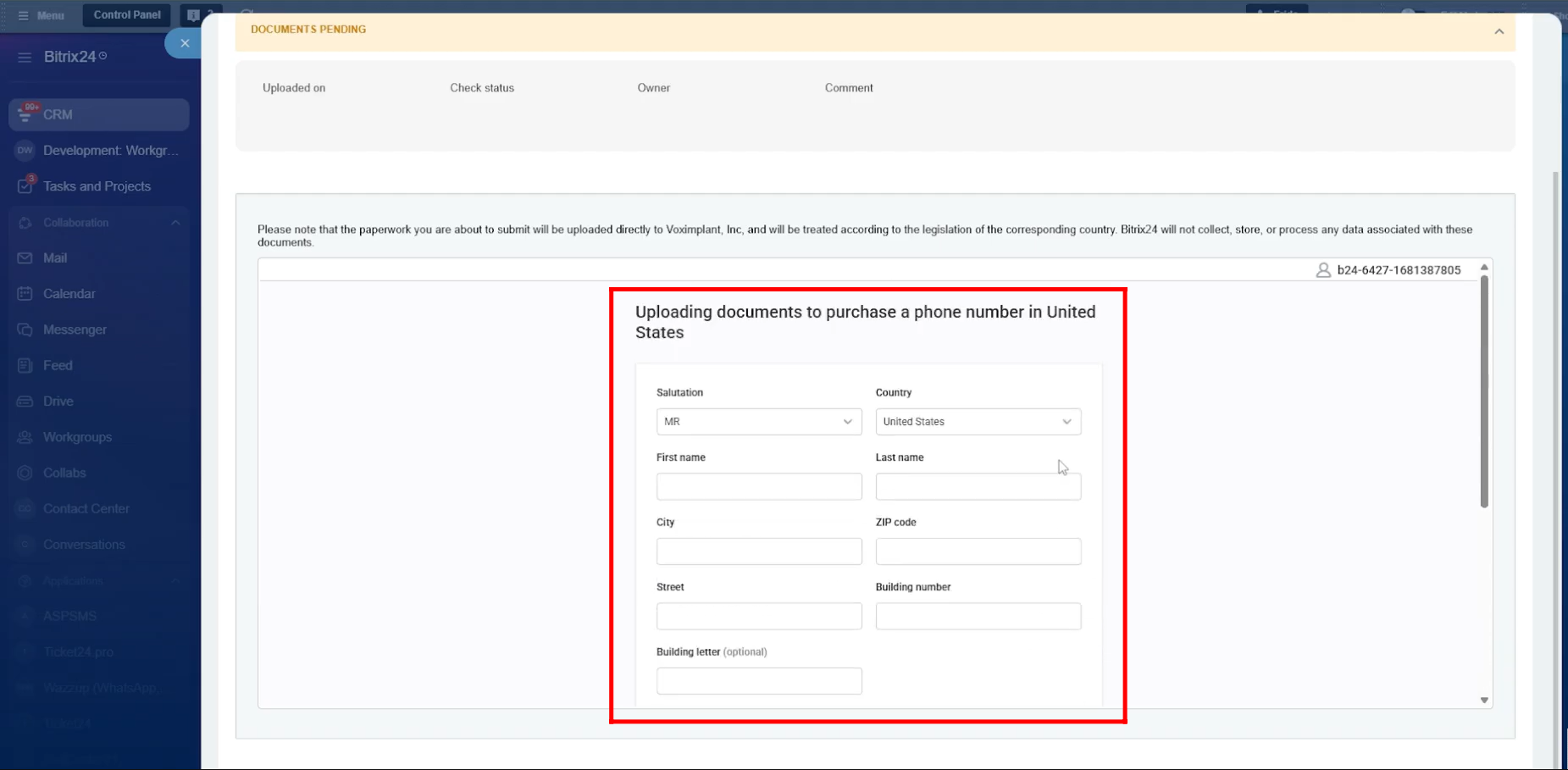Collapse the Documents Pending section
The height and width of the screenshot is (770, 1568).
(1499, 31)
